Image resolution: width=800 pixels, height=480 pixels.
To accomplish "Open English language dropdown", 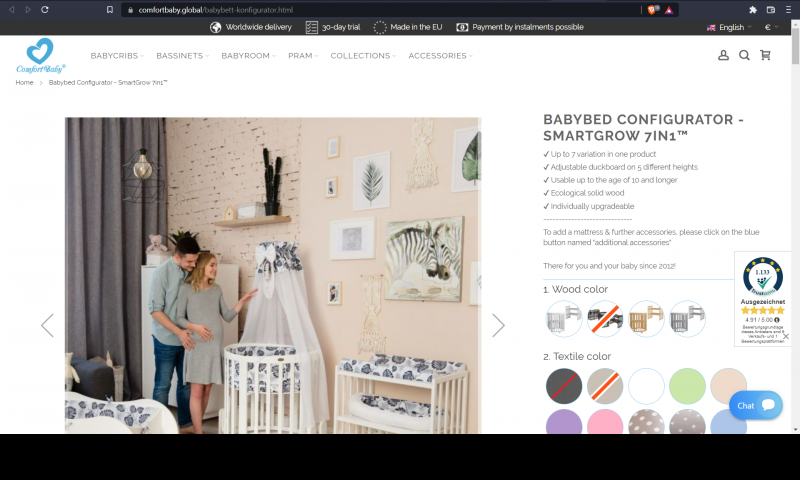I will coord(729,27).
